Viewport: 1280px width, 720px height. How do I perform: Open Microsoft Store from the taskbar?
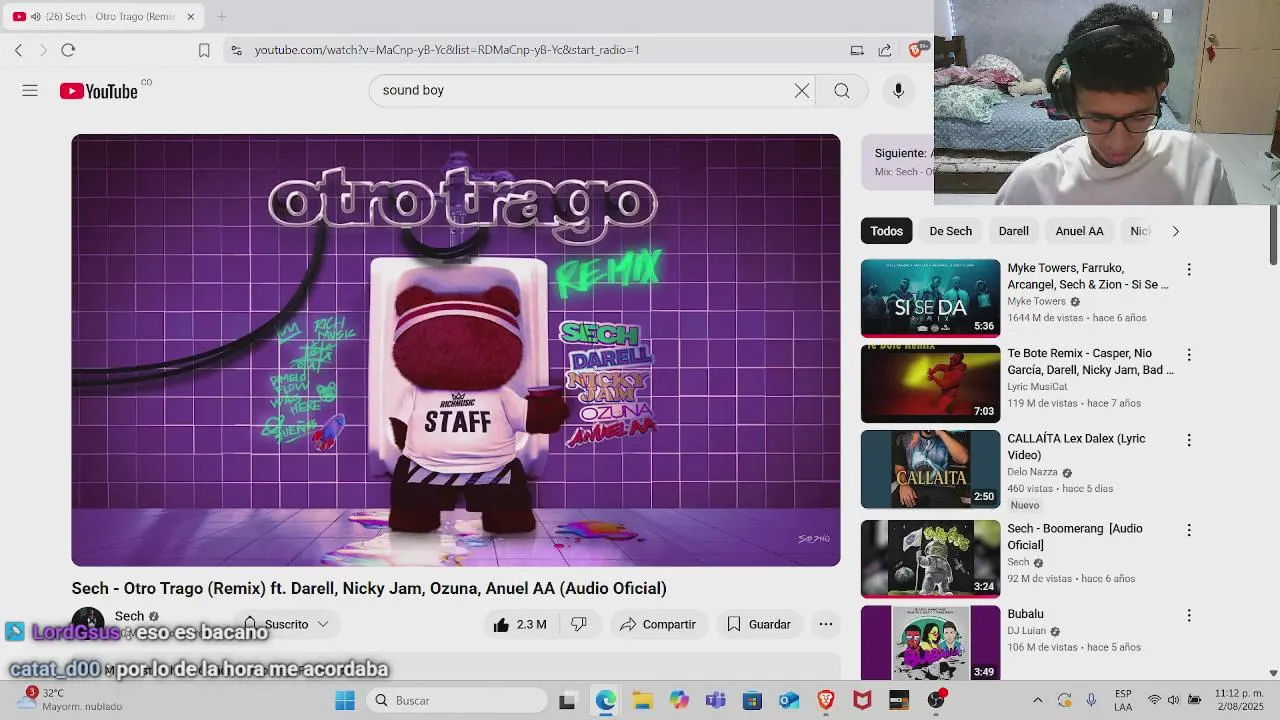coord(752,700)
